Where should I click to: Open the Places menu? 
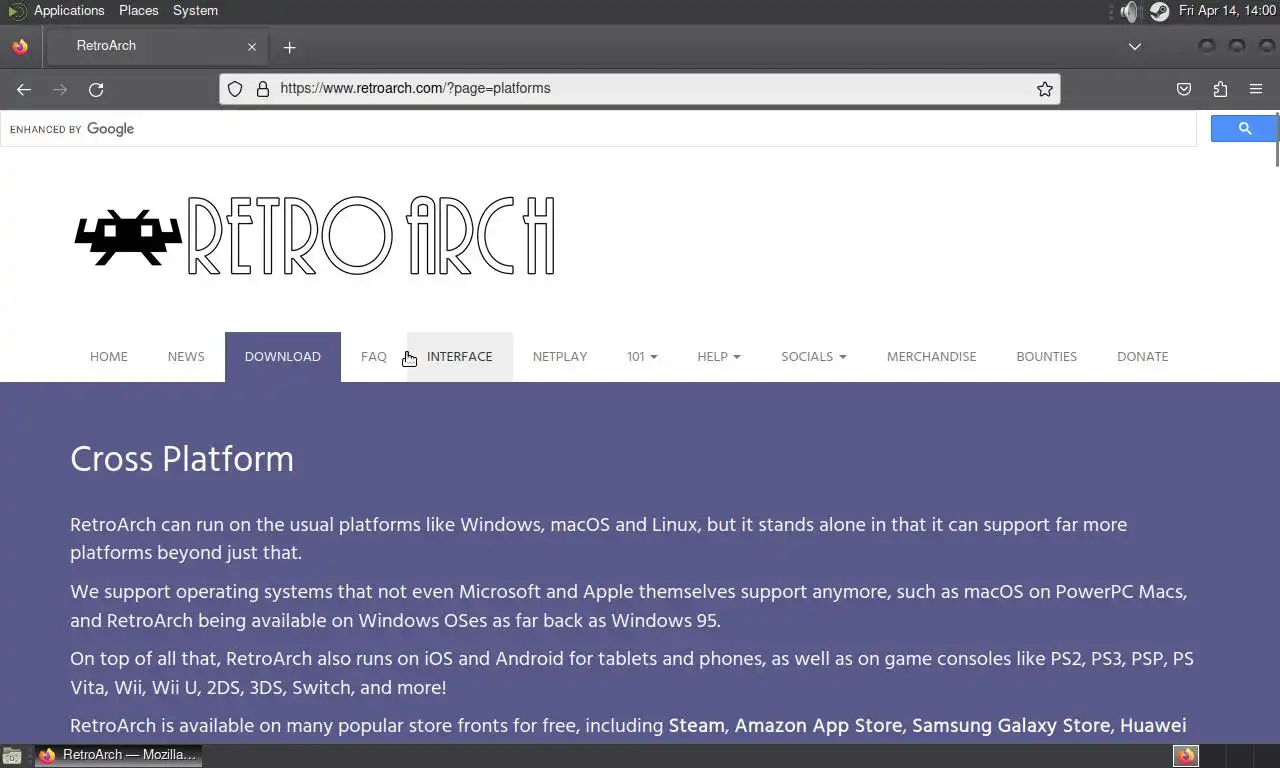(139, 11)
